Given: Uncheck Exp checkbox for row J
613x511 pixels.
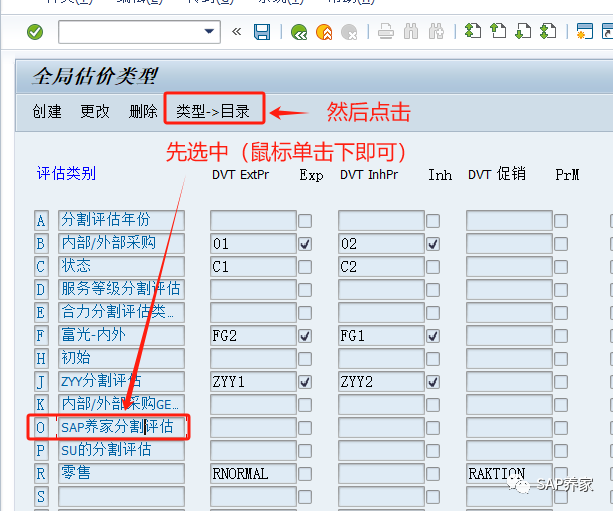Looking at the screenshot, I should tap(305, 382).
